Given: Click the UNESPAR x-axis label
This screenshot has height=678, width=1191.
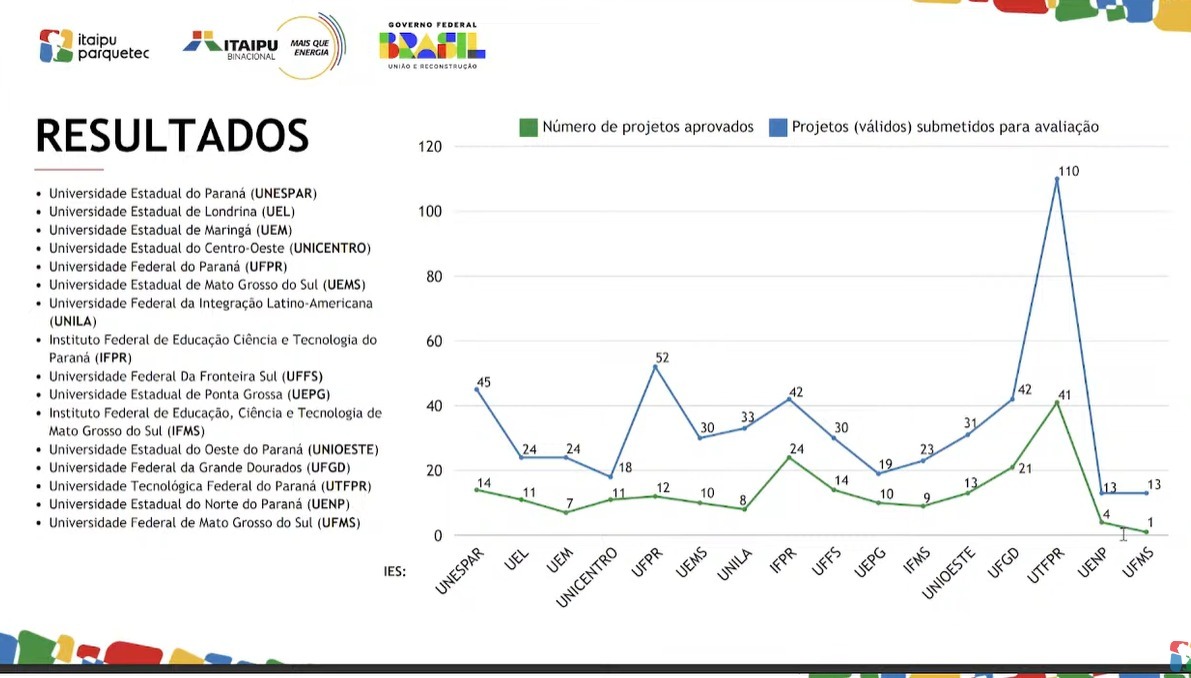Looking at the screenshot, I should (461, 571).
